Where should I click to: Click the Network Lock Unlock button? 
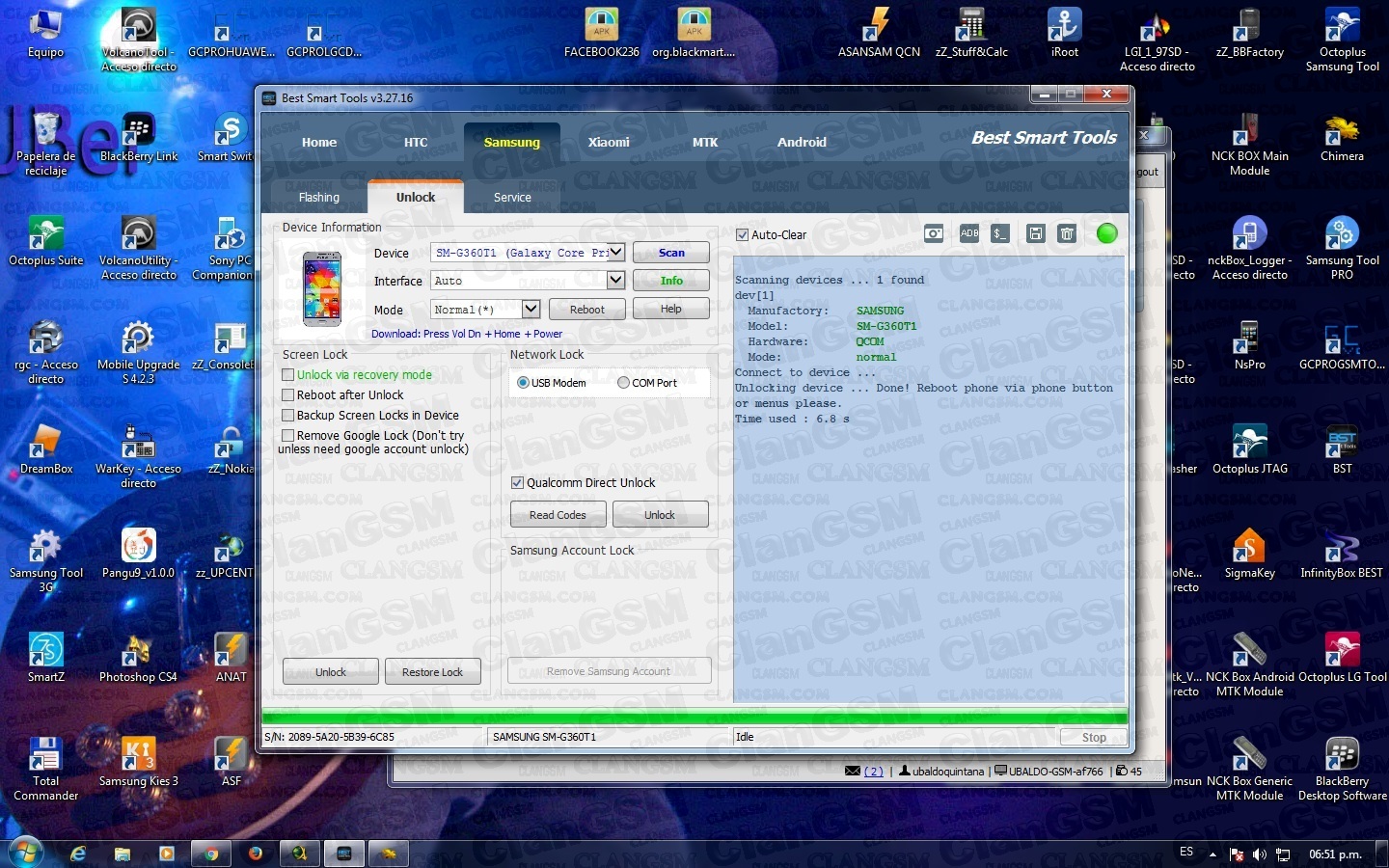(x=660, y=515)
